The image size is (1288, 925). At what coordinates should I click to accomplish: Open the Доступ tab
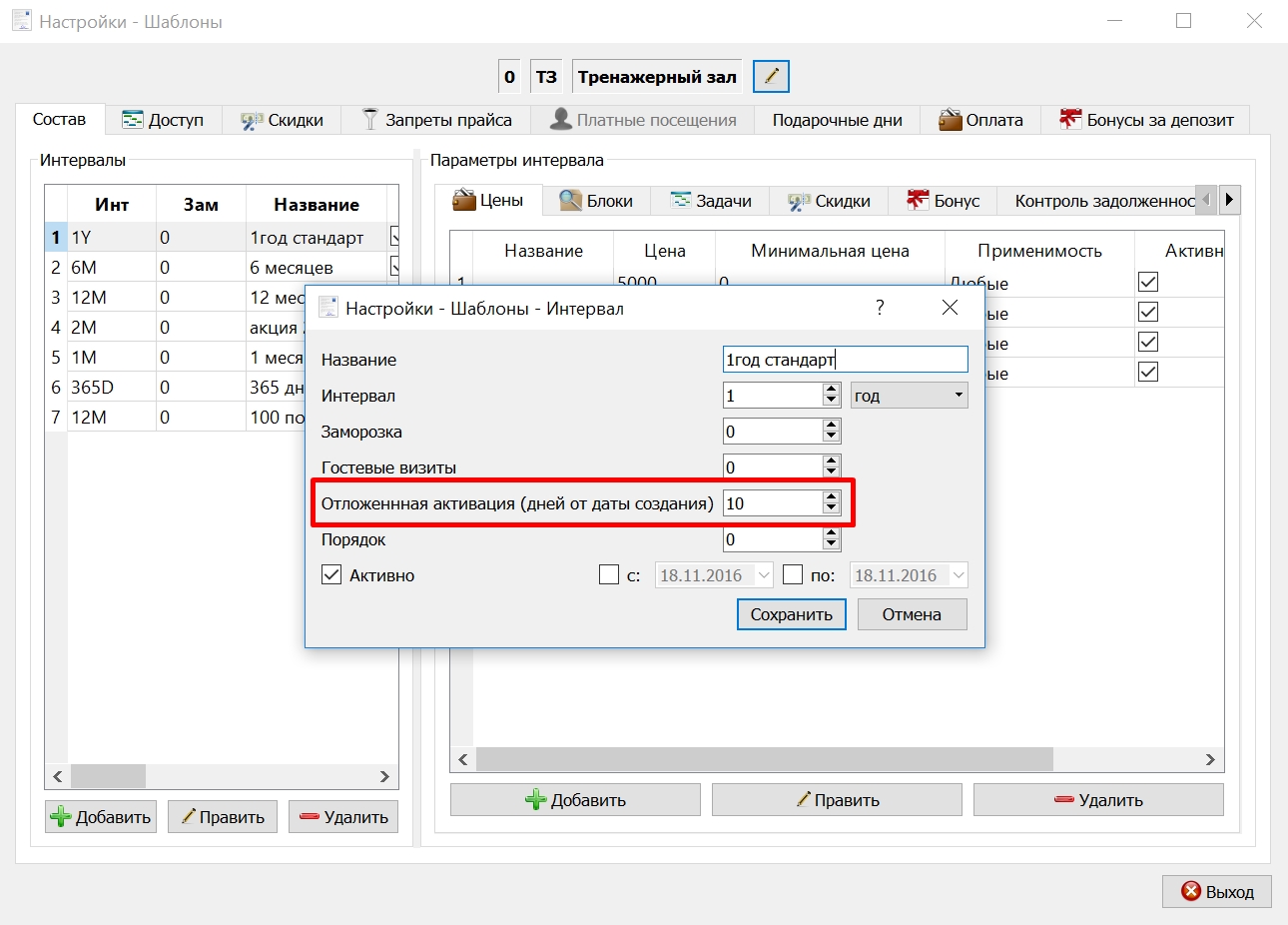click(x=163, y=120)
